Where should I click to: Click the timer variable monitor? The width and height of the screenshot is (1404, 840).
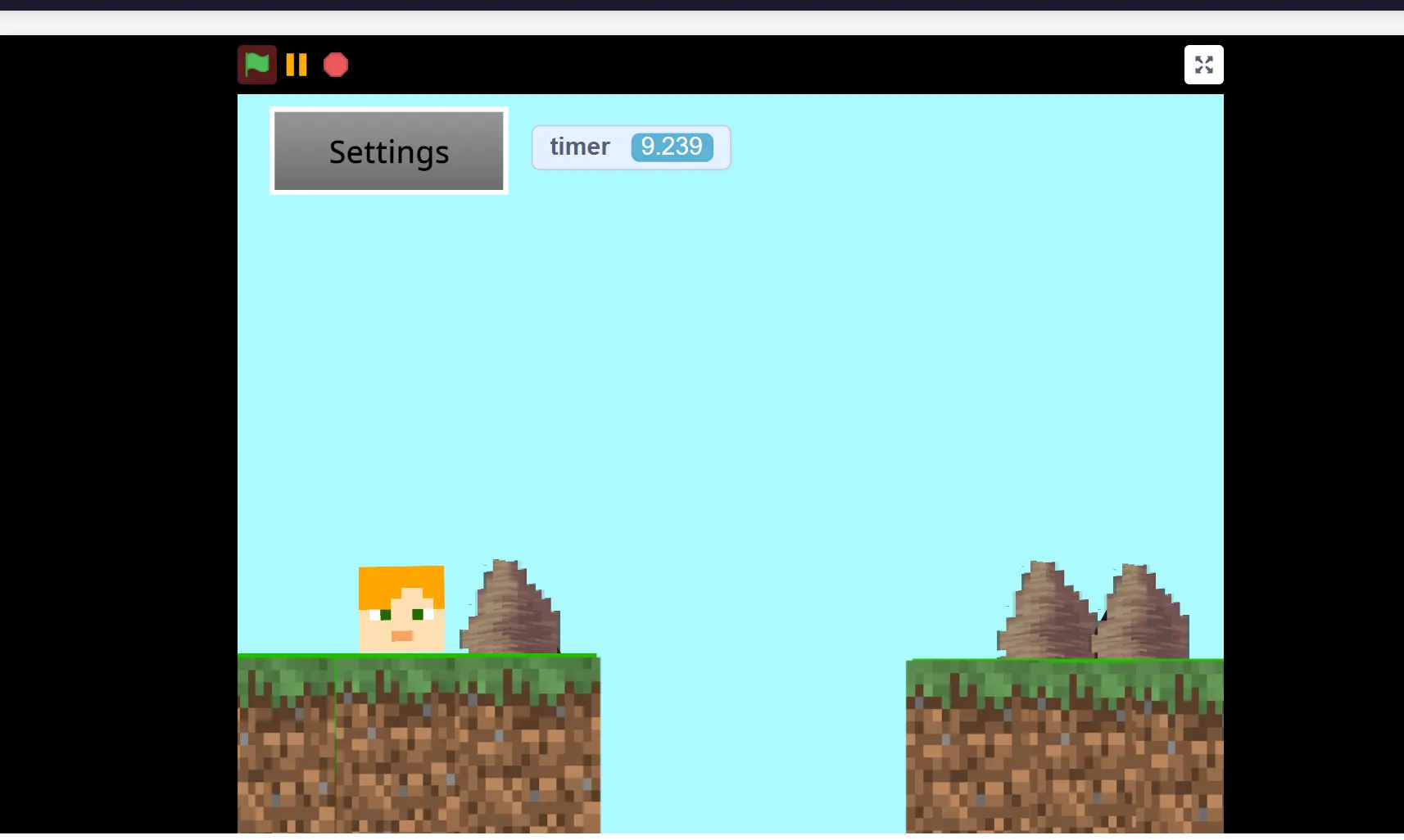(631, 147)
